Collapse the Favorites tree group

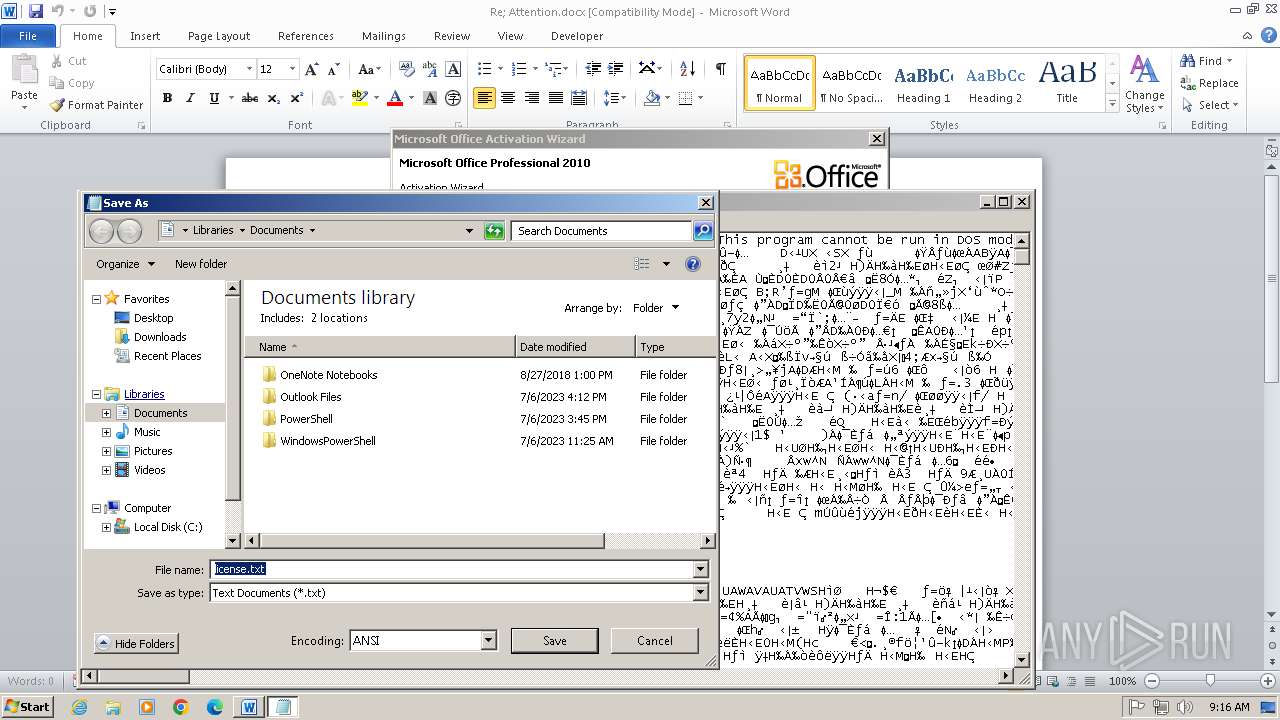(96, 299)
